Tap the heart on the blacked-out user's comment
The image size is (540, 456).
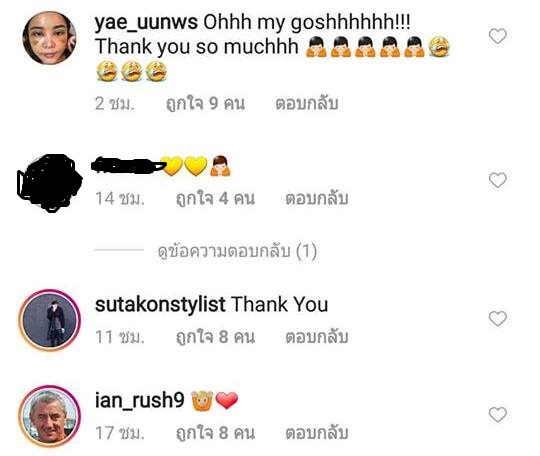tap(498, 180)
